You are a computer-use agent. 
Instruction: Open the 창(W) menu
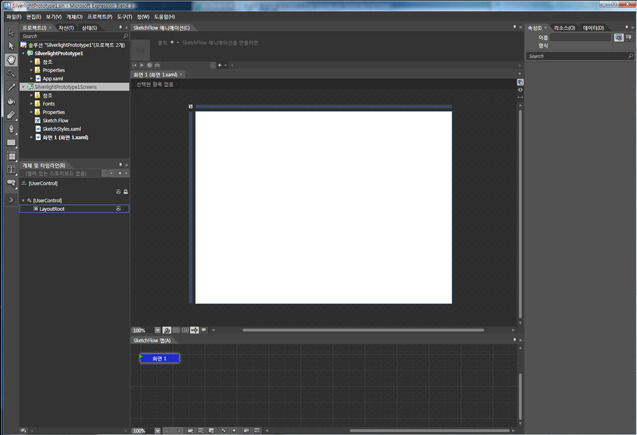[143, 17]
